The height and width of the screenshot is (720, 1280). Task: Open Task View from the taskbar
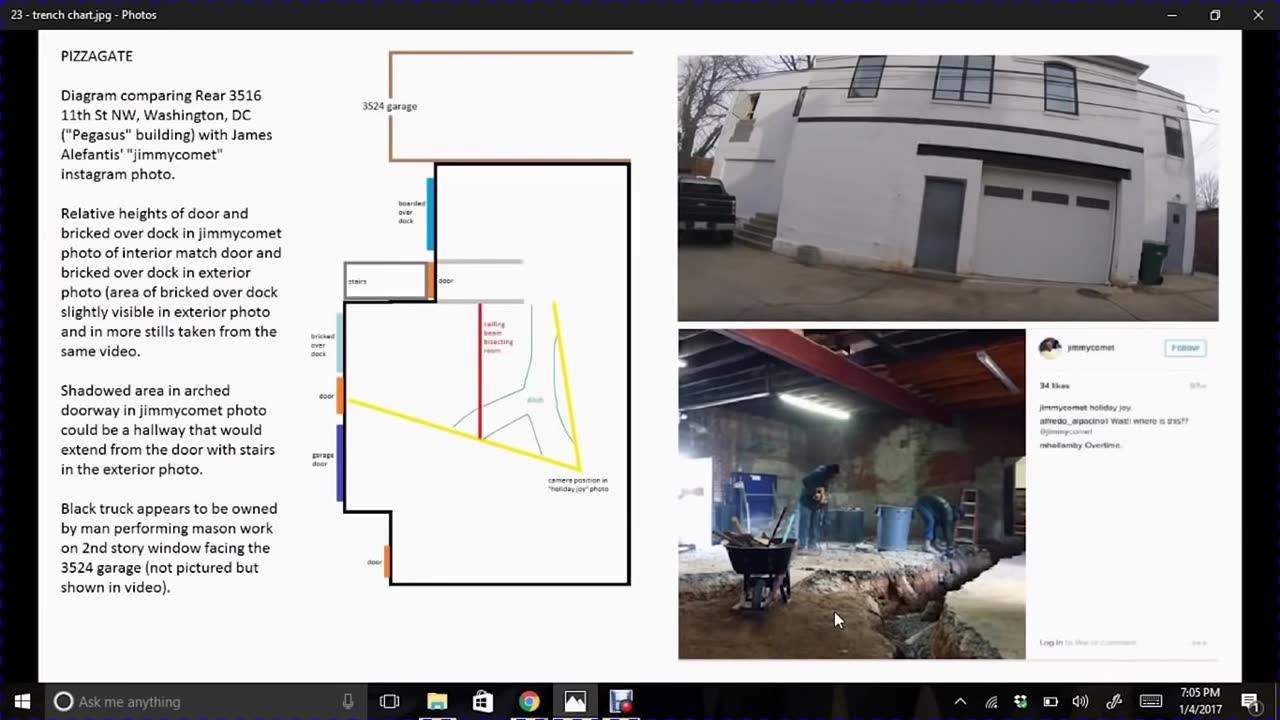tap(390, 701)
